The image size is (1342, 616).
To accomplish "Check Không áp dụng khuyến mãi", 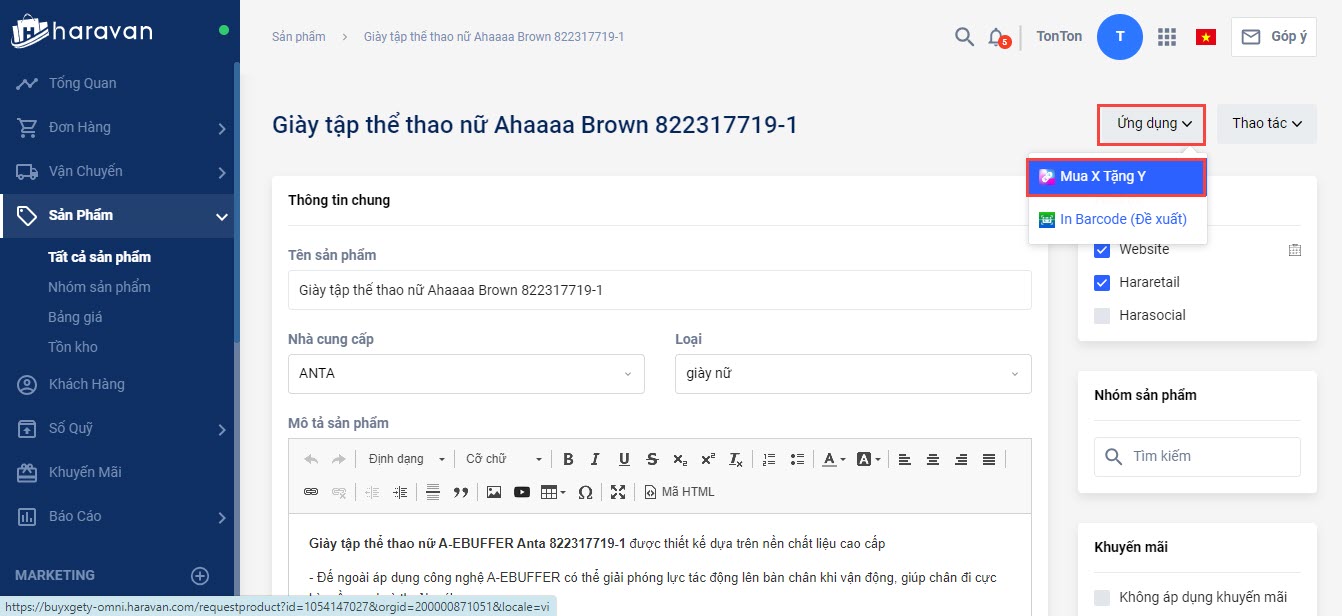I will (1102, 598).
